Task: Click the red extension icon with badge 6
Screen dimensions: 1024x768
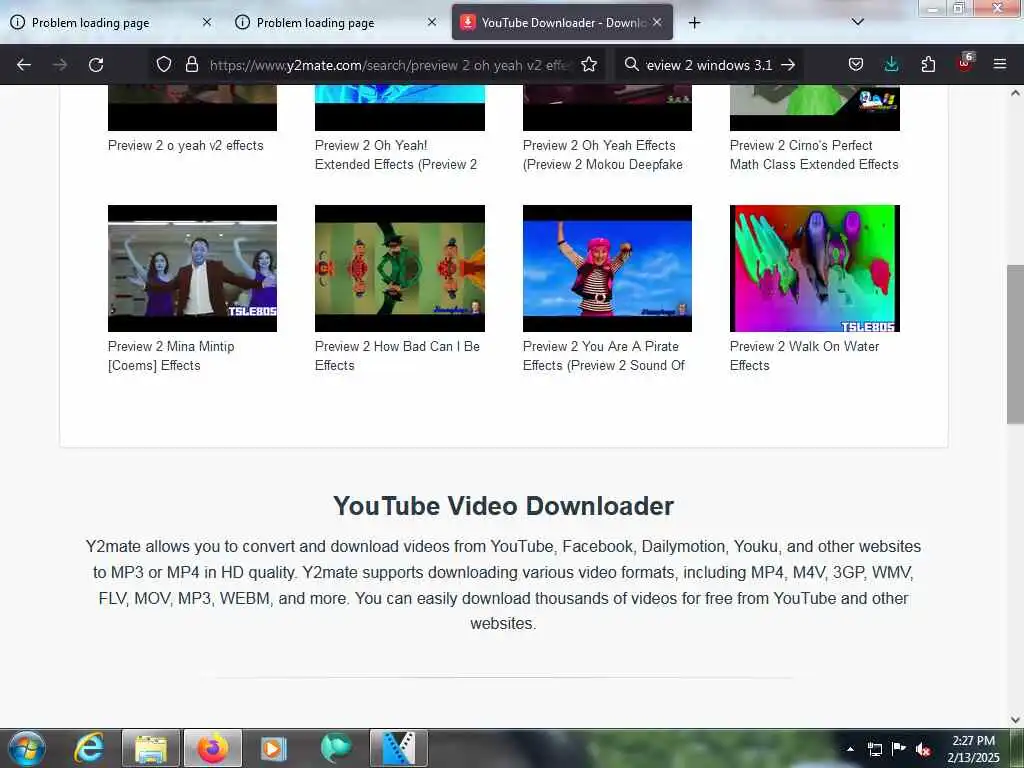Action: point(965,63)
